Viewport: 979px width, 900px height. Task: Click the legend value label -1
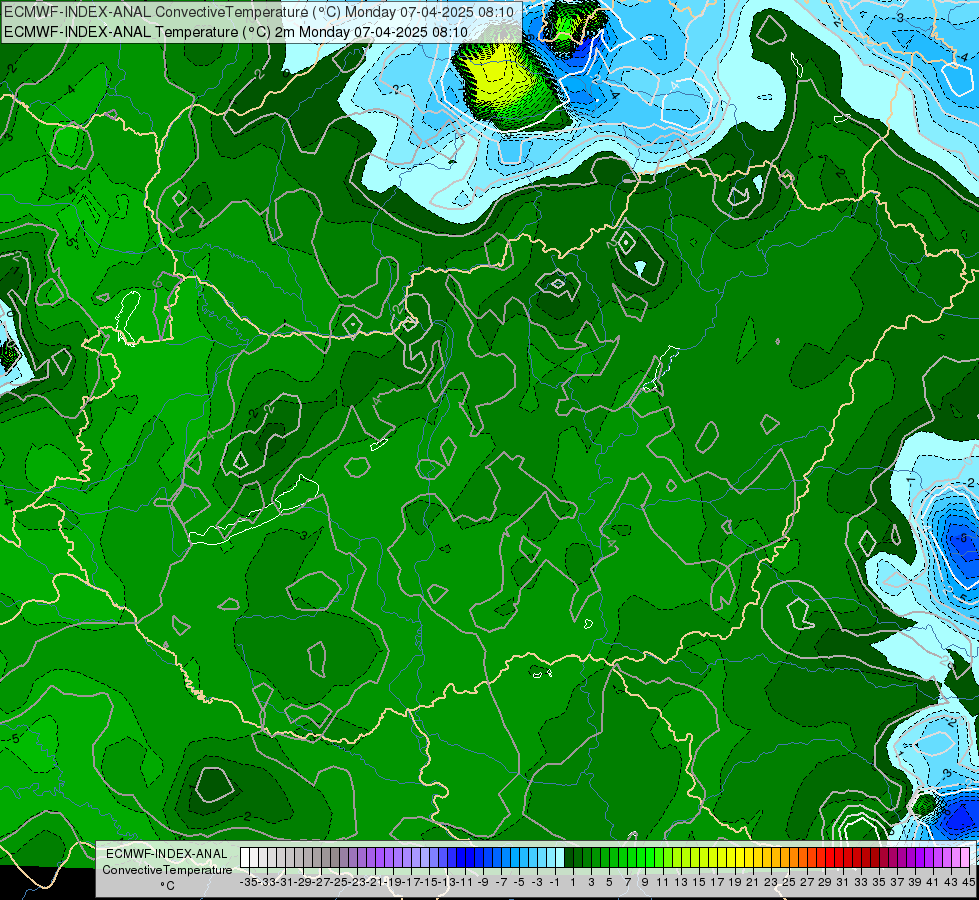point(554,882)
